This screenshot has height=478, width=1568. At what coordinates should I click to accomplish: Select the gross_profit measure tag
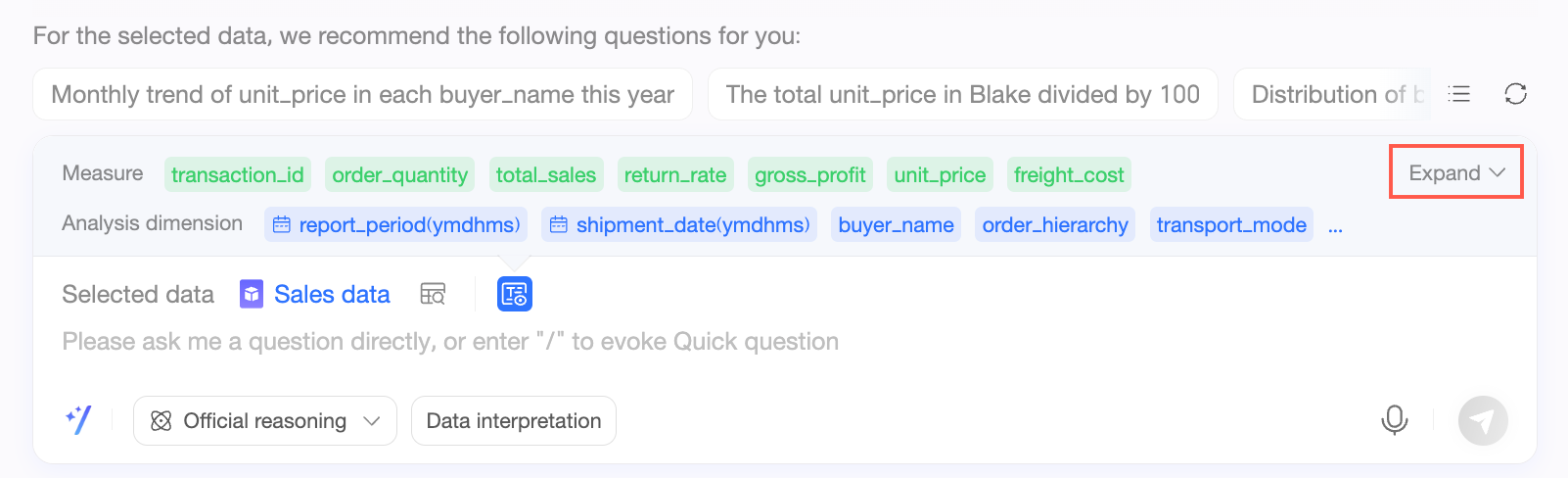click(x=810, y=175)
